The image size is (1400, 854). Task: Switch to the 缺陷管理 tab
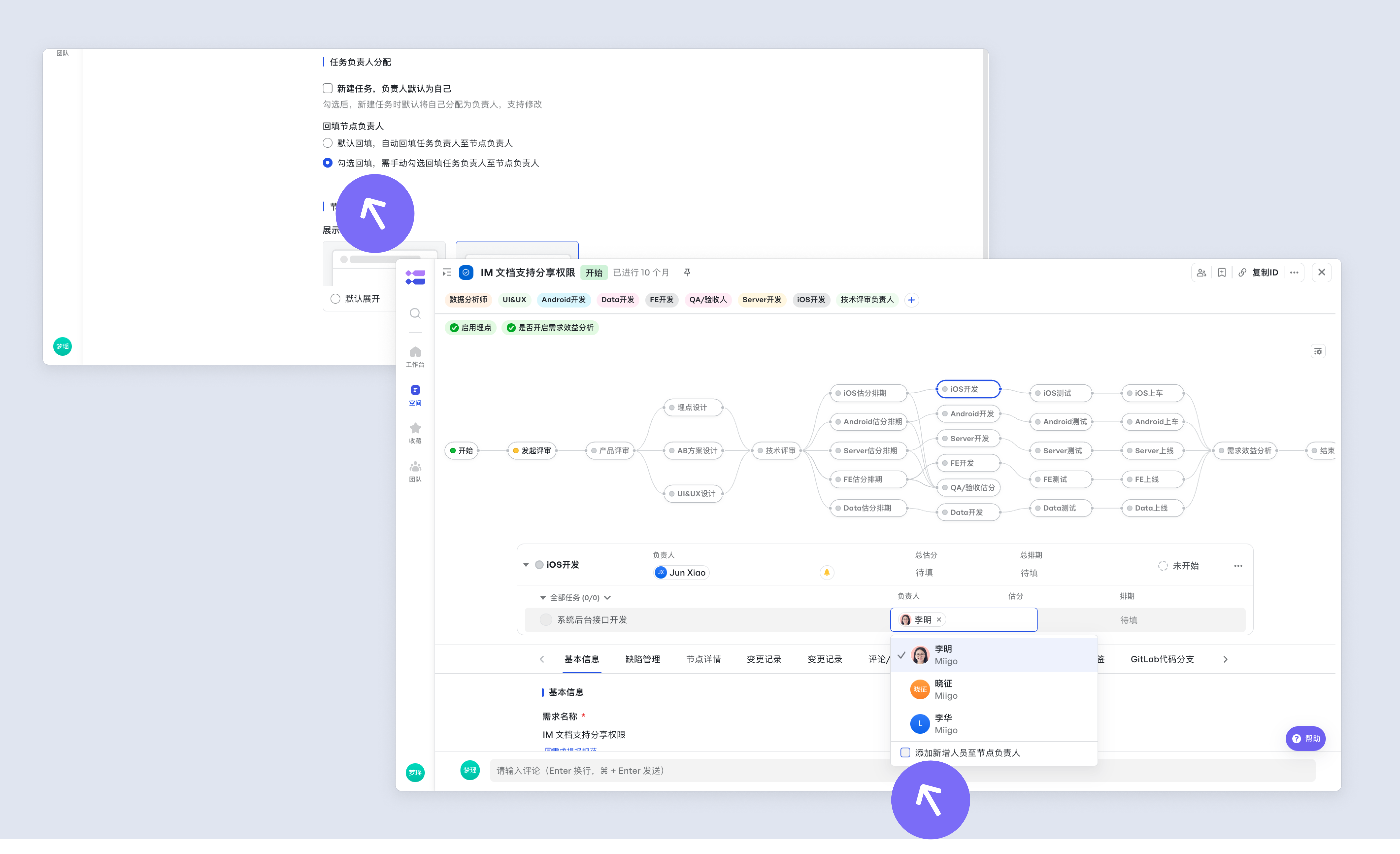(x=642, y=660)
